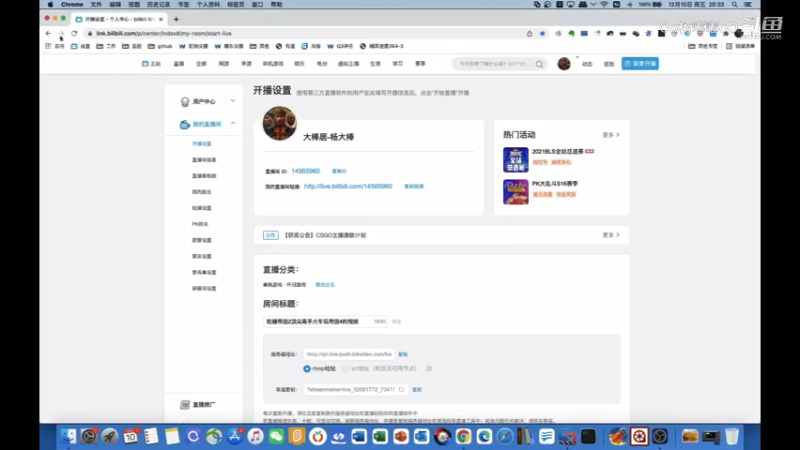Open WeChat from the Dock
Viewport: 800px width, 450px height.
(276, 436)
